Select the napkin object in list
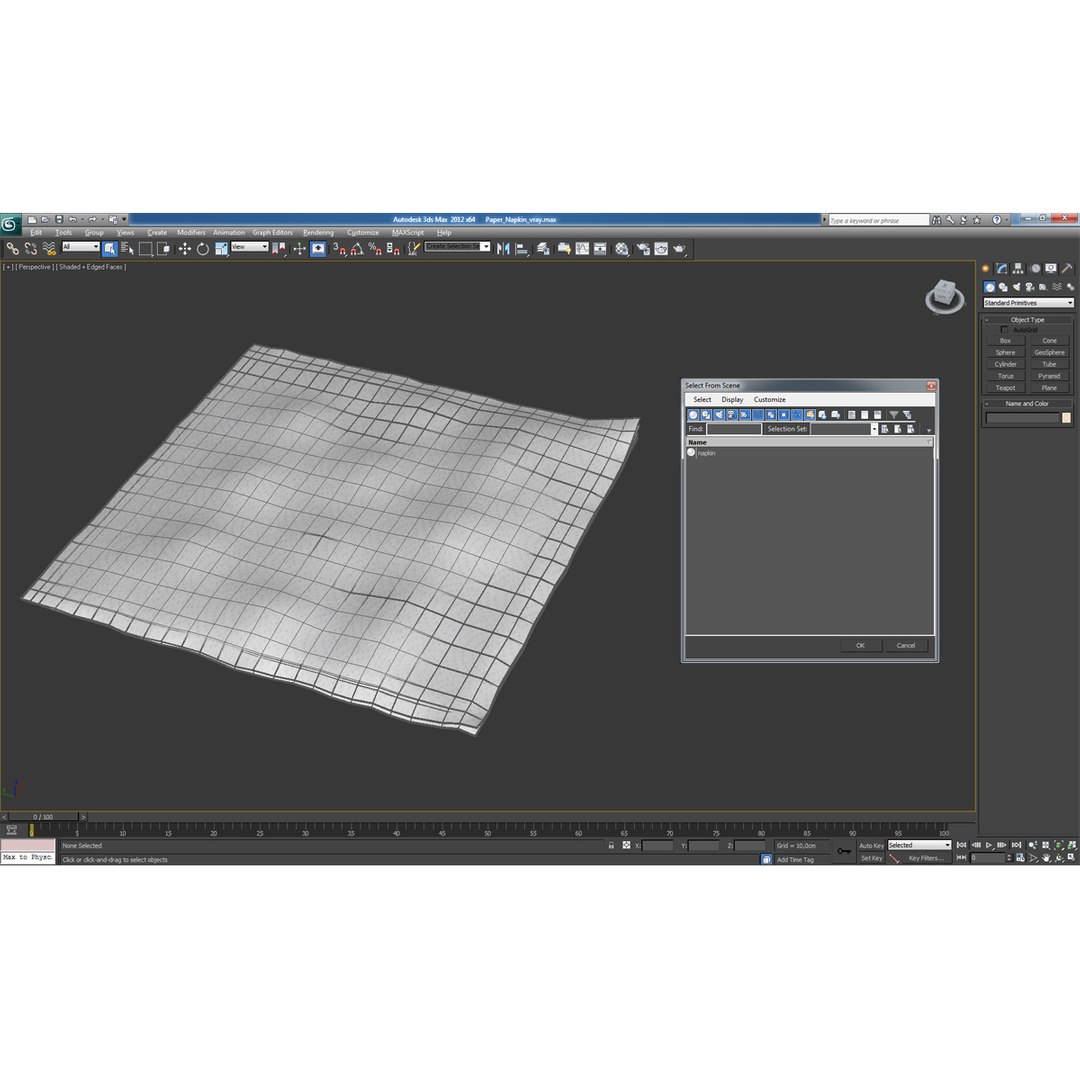 point(706,453)
